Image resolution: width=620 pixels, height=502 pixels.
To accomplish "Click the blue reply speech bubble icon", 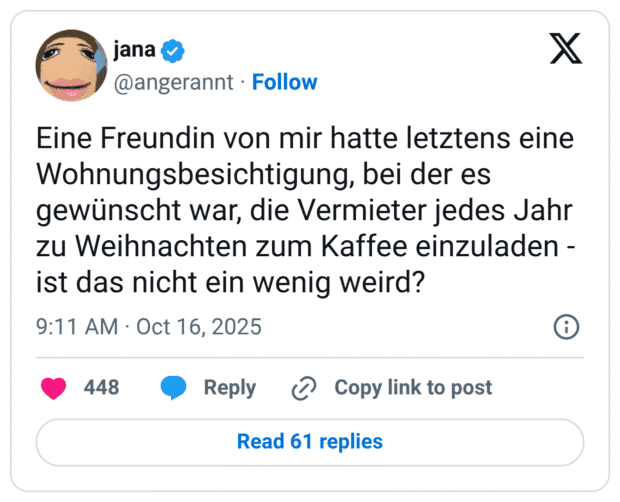I will coord(174,388).
